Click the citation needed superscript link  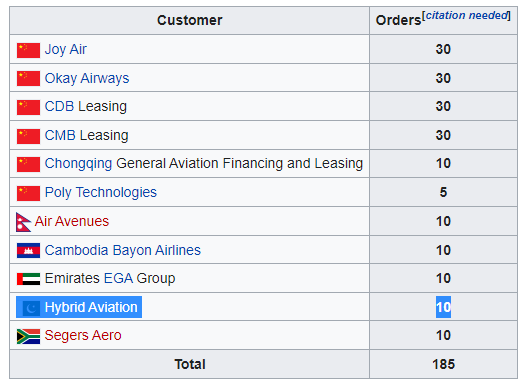coord(467,15)
